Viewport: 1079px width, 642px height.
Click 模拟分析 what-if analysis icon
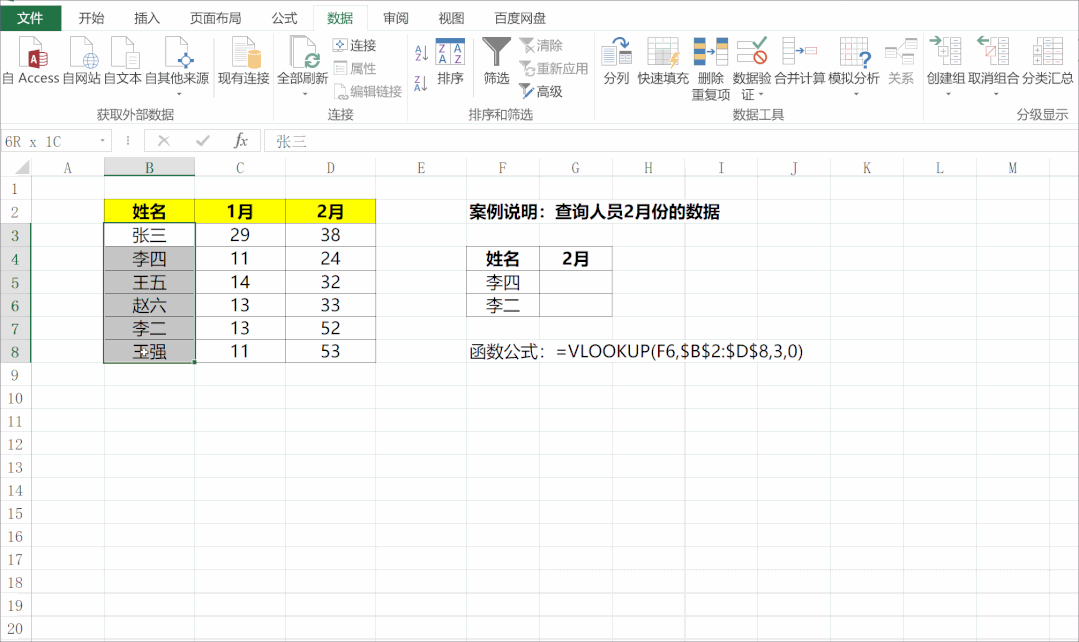pyautogui.click(x=854, y=54)
